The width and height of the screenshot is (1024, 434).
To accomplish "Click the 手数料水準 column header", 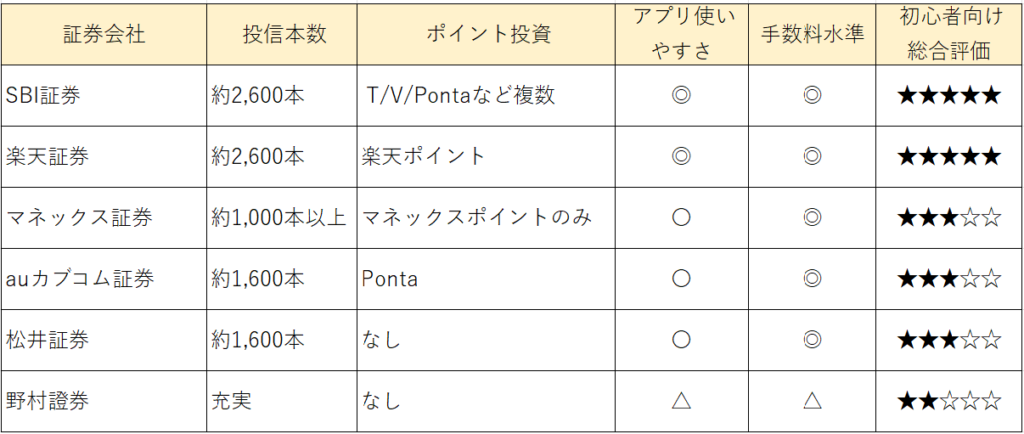I will pyautogui.click(x=812, y=33).
